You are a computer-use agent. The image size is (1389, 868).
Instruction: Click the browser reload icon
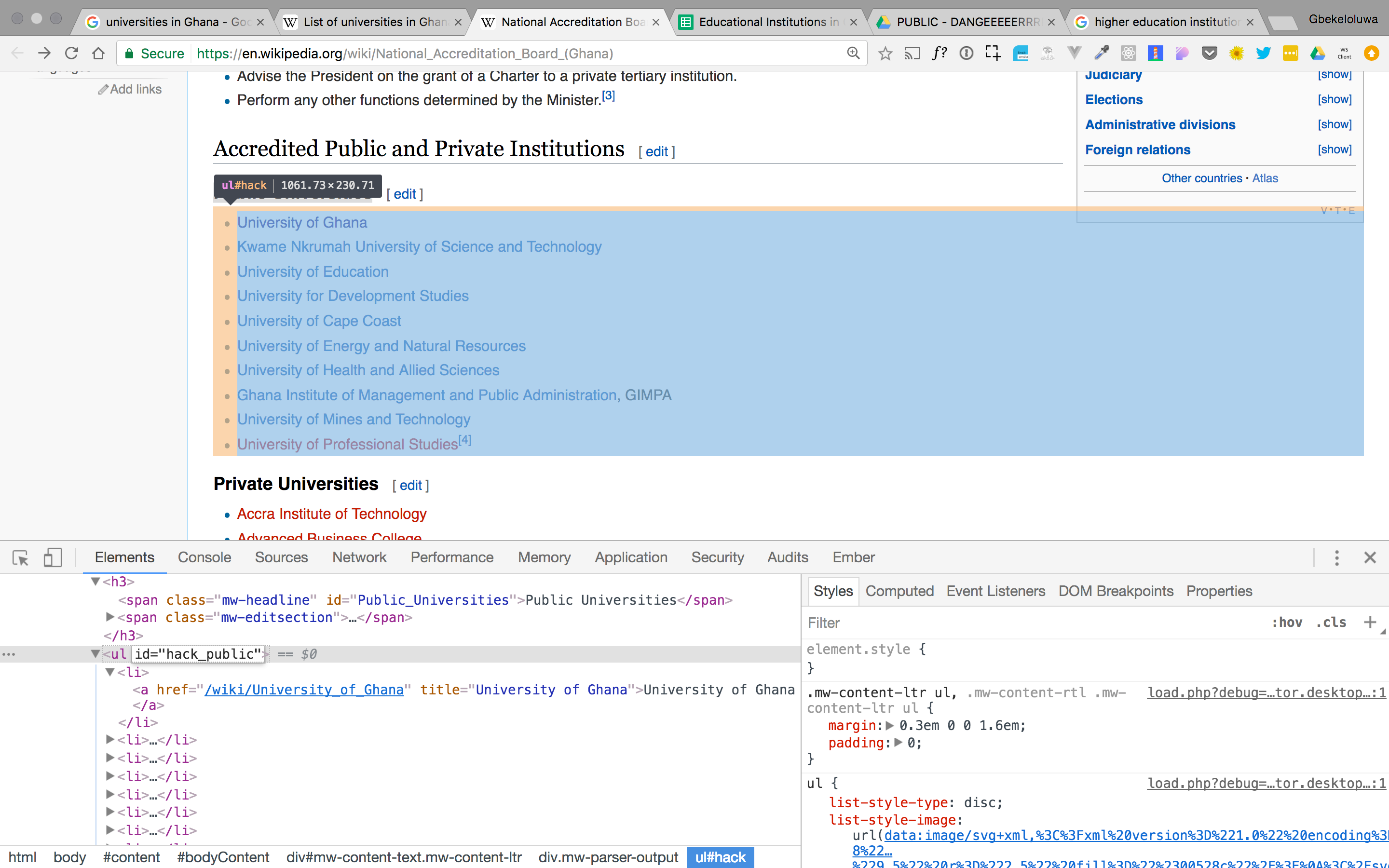(x=71, y=54)
